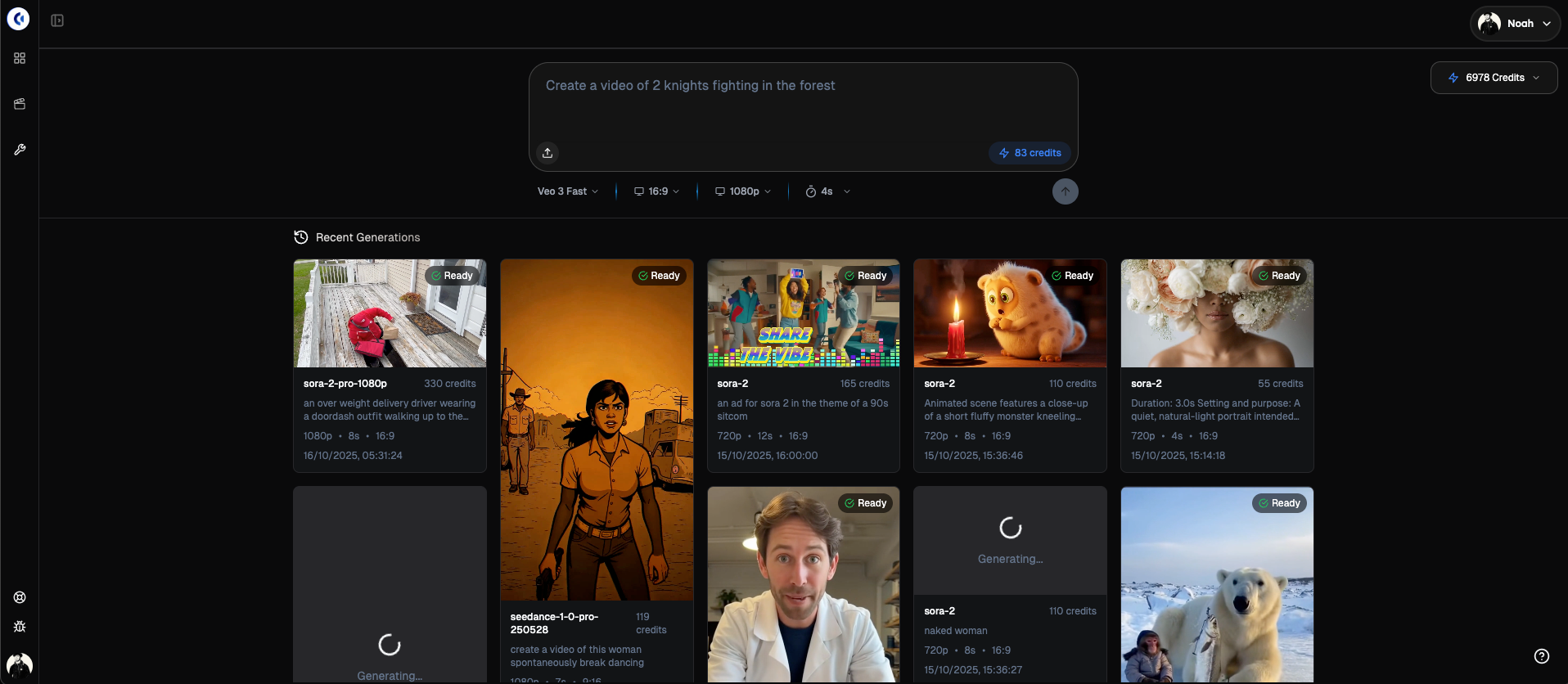Click the Ready badge on fluffy monster card
The height and width of the screenshot is (684, 1568).
tap(1073, 276)
